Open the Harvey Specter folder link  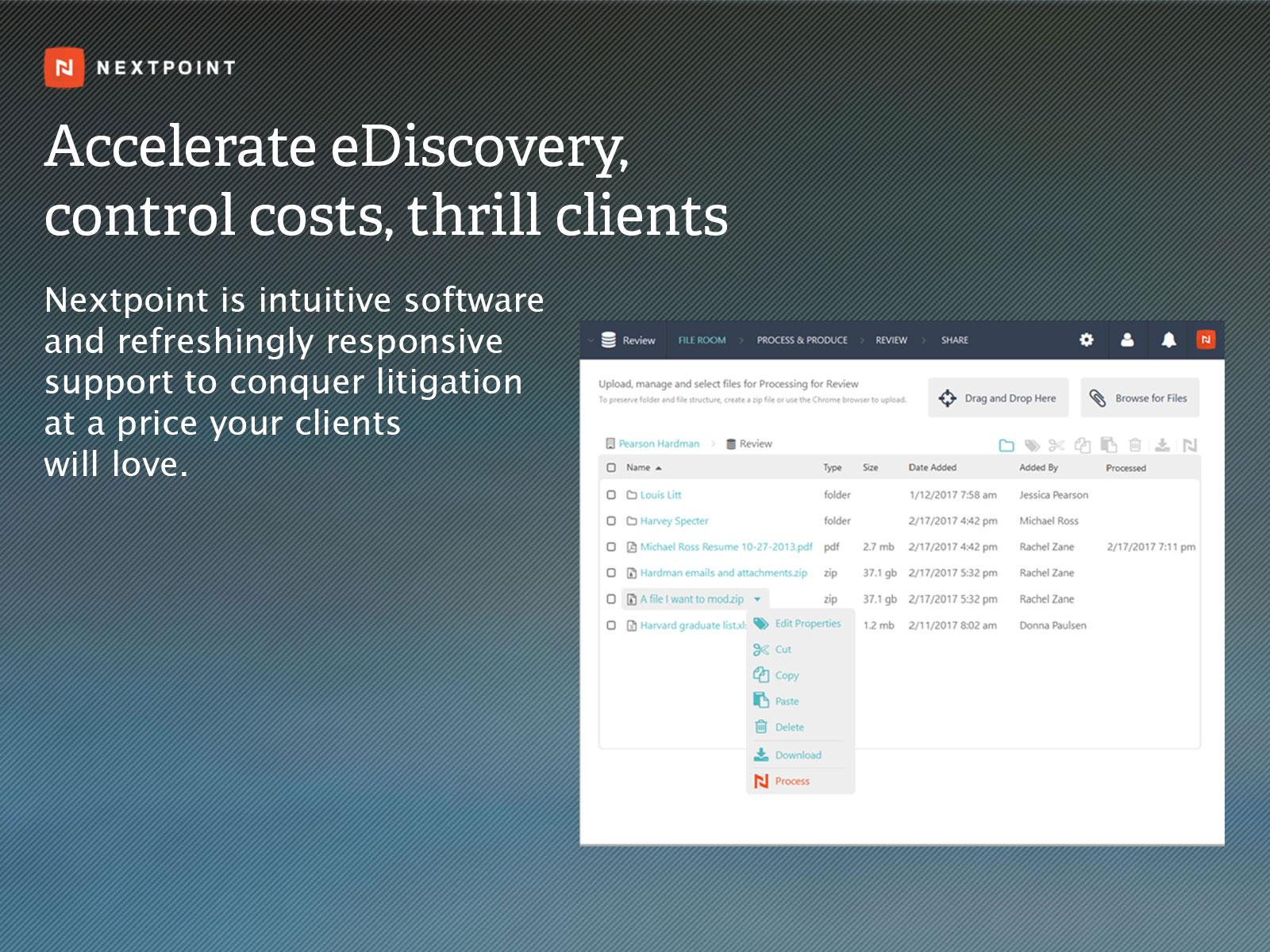[x=674, y=521]
